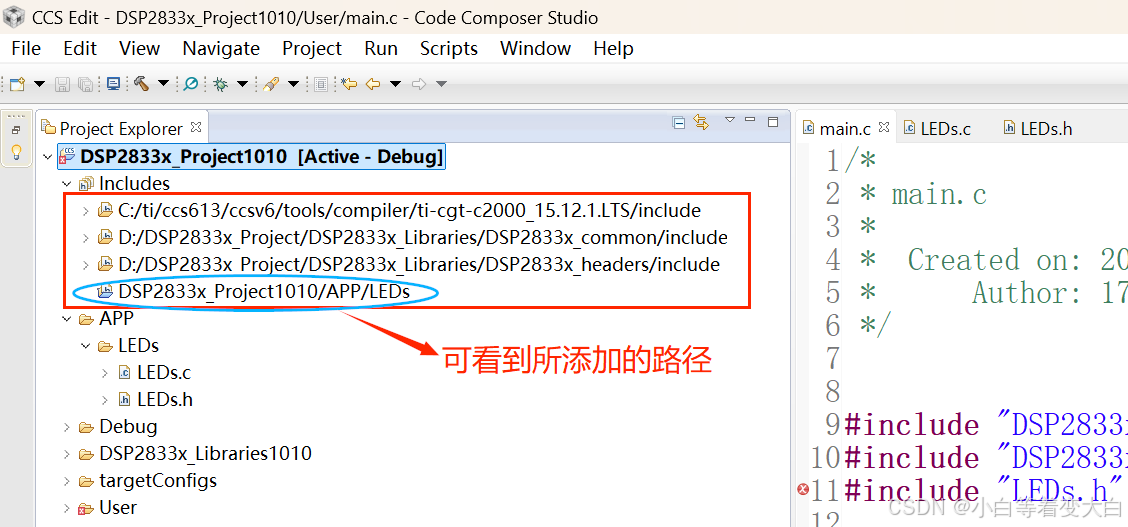Select LEDs.c file in the tree
Image resolution: width=1128 pixels, height=527 pixels.
coord(154,372)
